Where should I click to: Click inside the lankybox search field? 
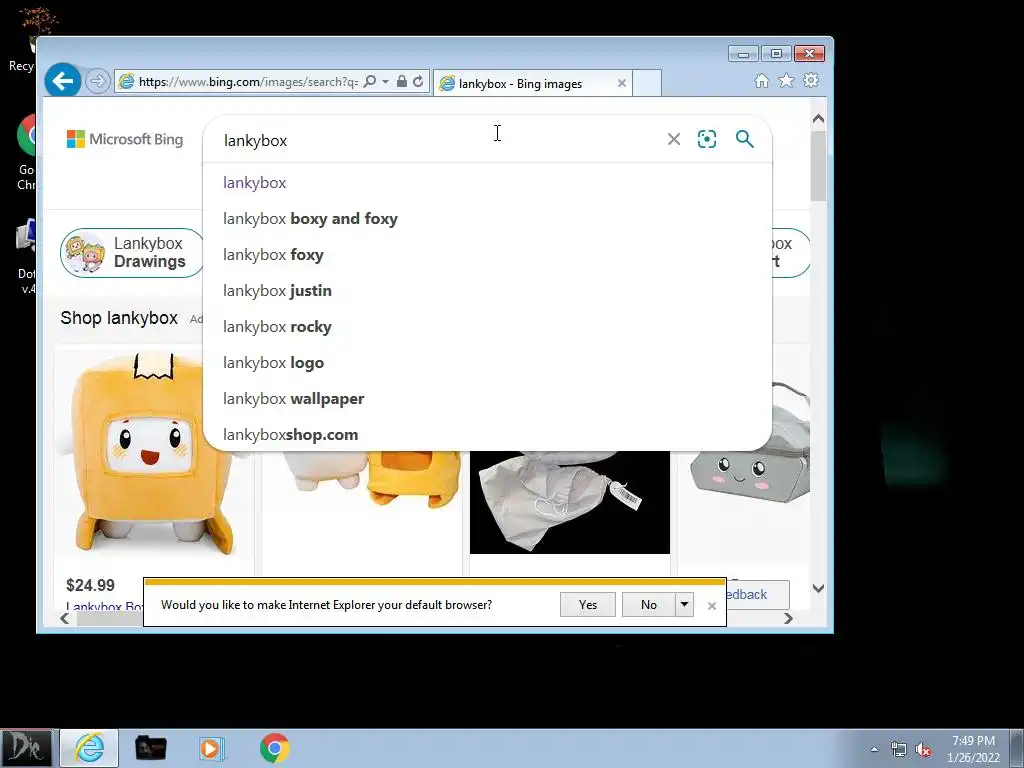(x=438, y=140)
